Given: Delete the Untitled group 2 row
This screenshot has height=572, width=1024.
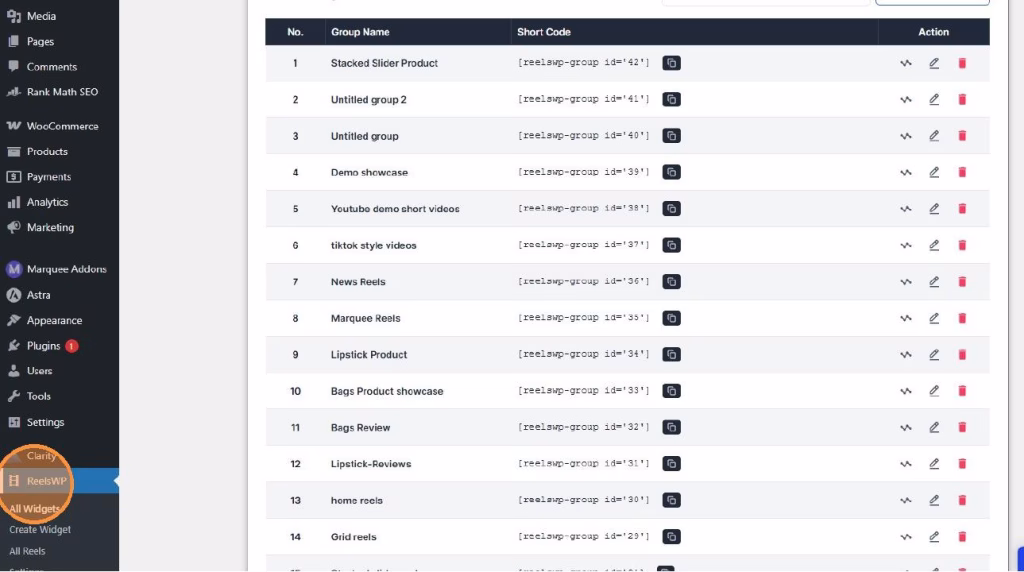Looking at the screenshot, I should 962,100.
